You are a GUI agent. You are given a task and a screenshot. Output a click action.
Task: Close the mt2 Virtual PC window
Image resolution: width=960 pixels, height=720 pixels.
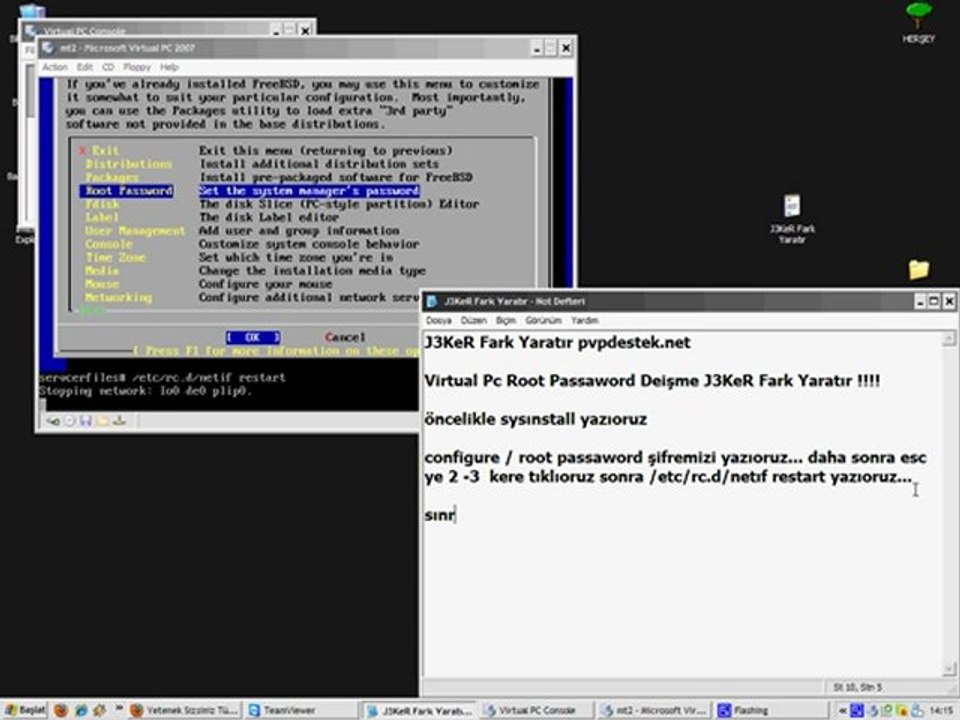(566, 48)
